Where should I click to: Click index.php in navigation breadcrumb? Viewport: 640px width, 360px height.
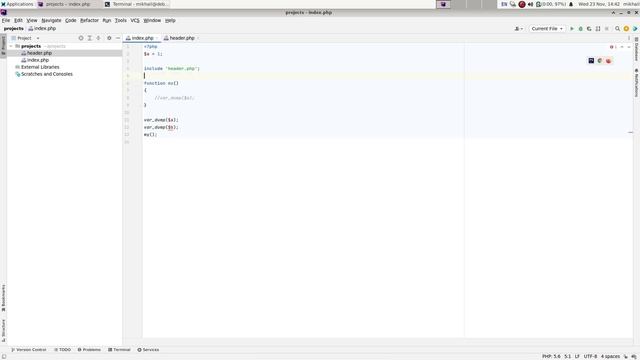click(42, 29)
